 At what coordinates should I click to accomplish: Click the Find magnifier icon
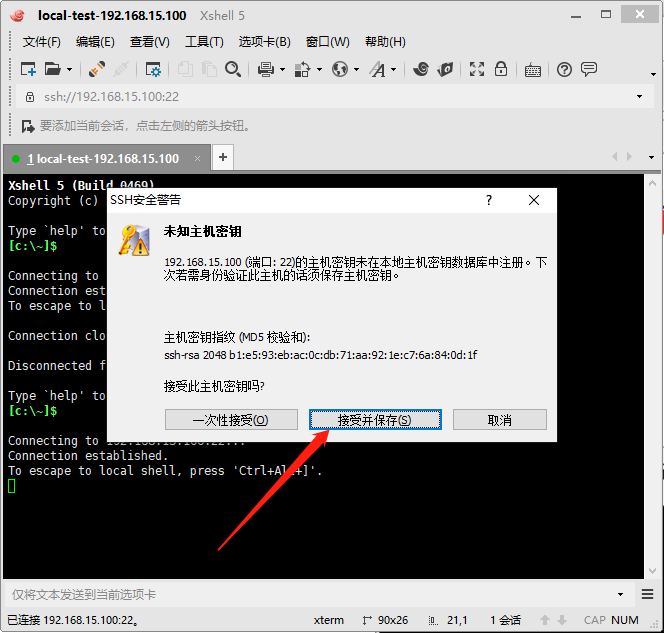pyautogui.click(x=233, y=69)
